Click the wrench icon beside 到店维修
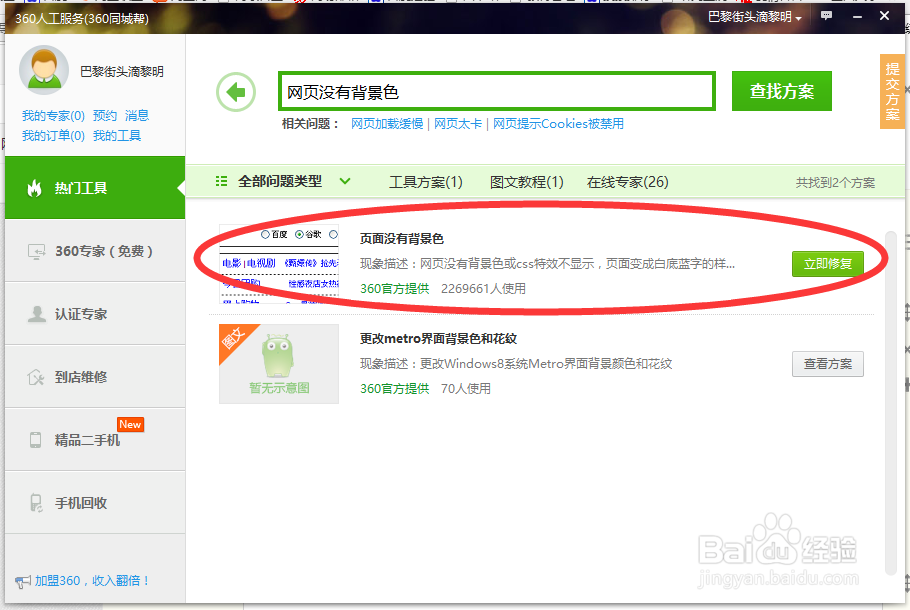910x610 pixels. [x=36, y=377]
